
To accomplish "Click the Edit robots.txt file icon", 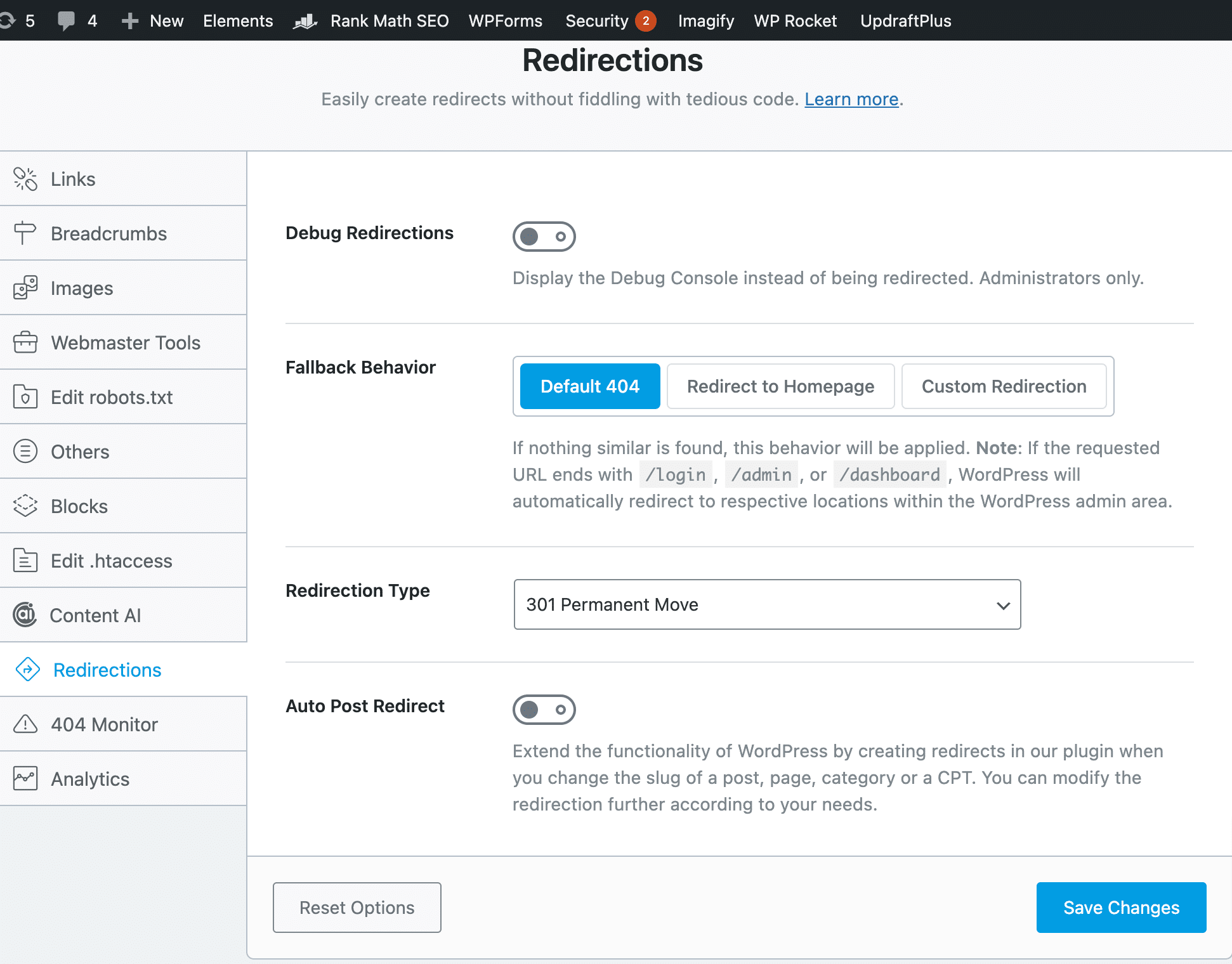I will 25,397.
